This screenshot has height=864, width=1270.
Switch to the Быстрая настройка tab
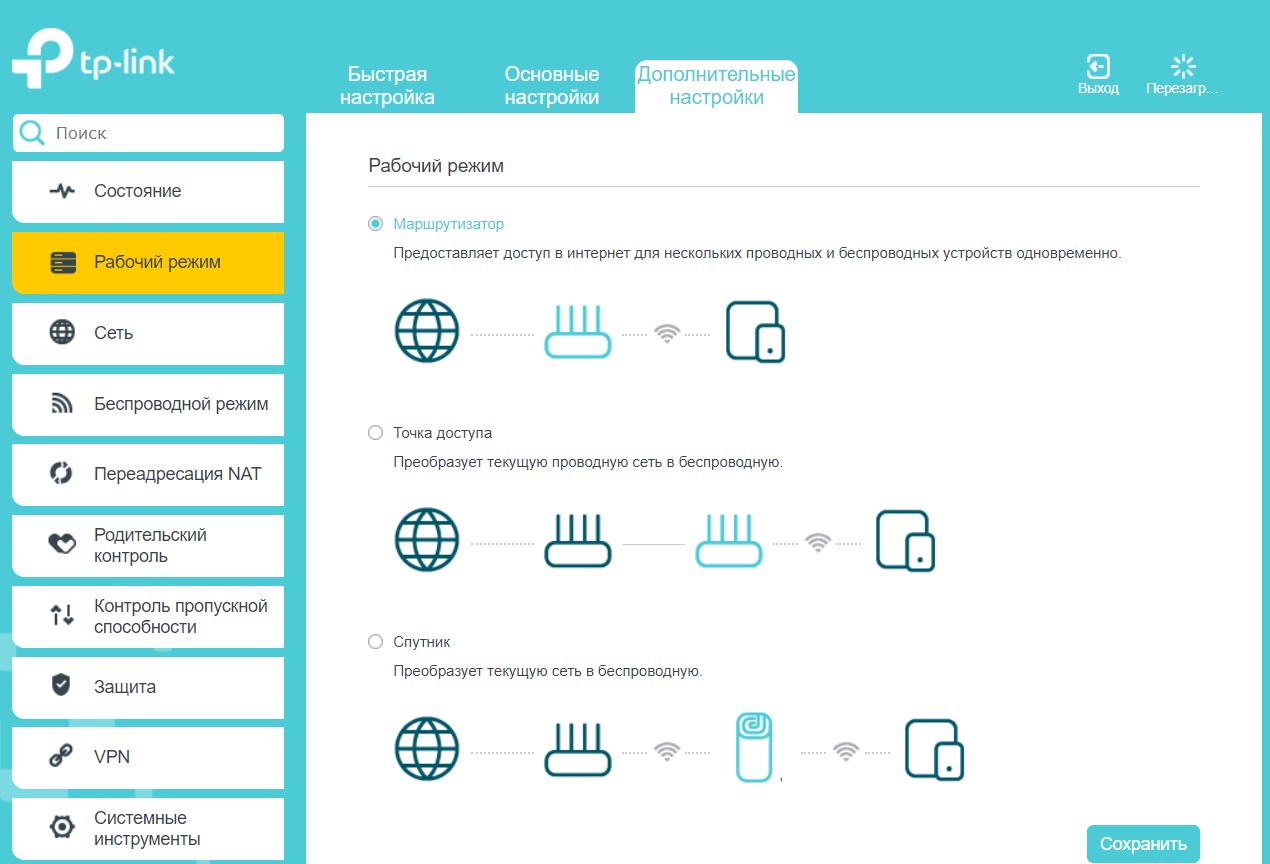tap(387, 86)
